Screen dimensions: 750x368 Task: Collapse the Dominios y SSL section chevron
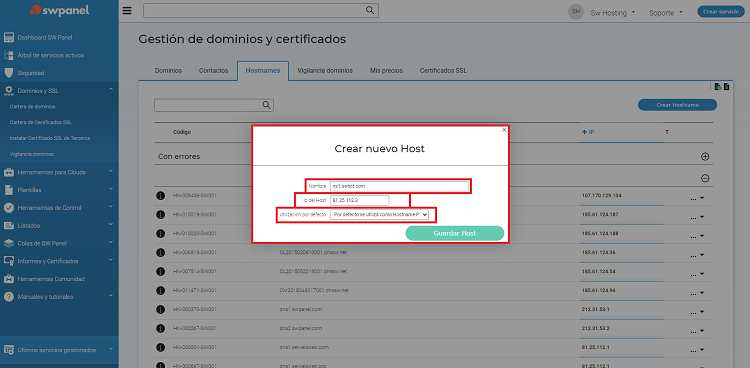[x=110, y=89]
